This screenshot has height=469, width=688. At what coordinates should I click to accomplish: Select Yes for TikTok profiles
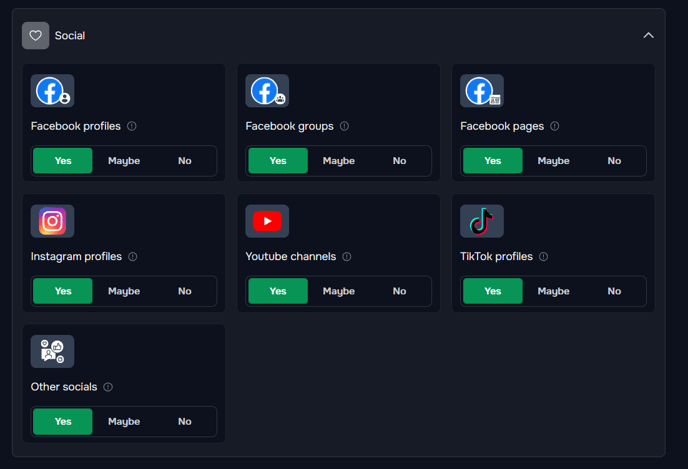[493, 291]
